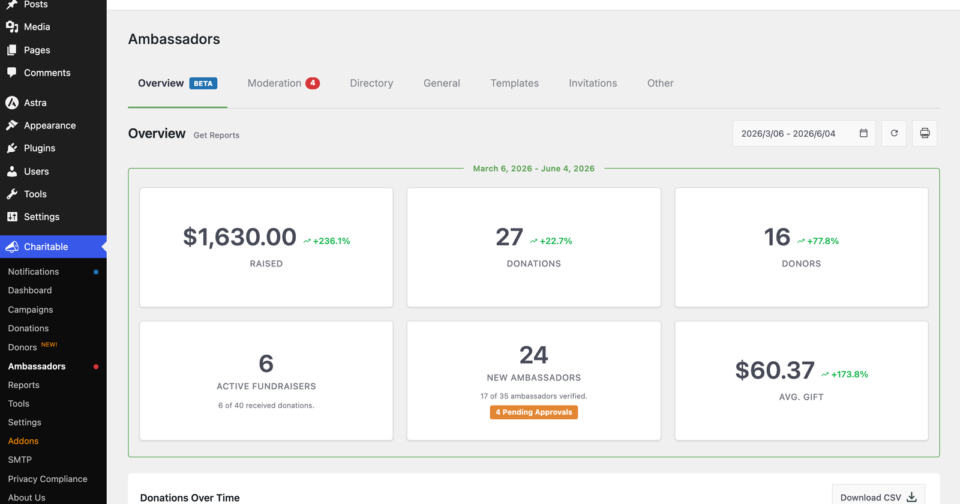Click the Get Reports link

(x=216, y=135)
